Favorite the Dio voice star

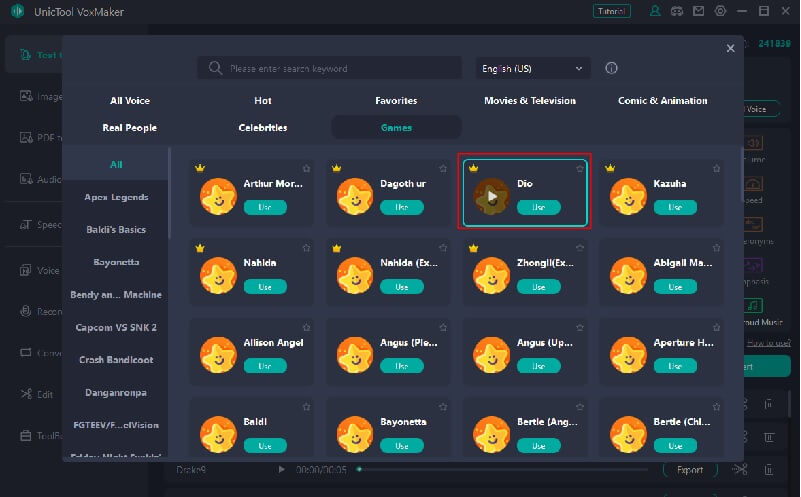(x=579, y=168)
